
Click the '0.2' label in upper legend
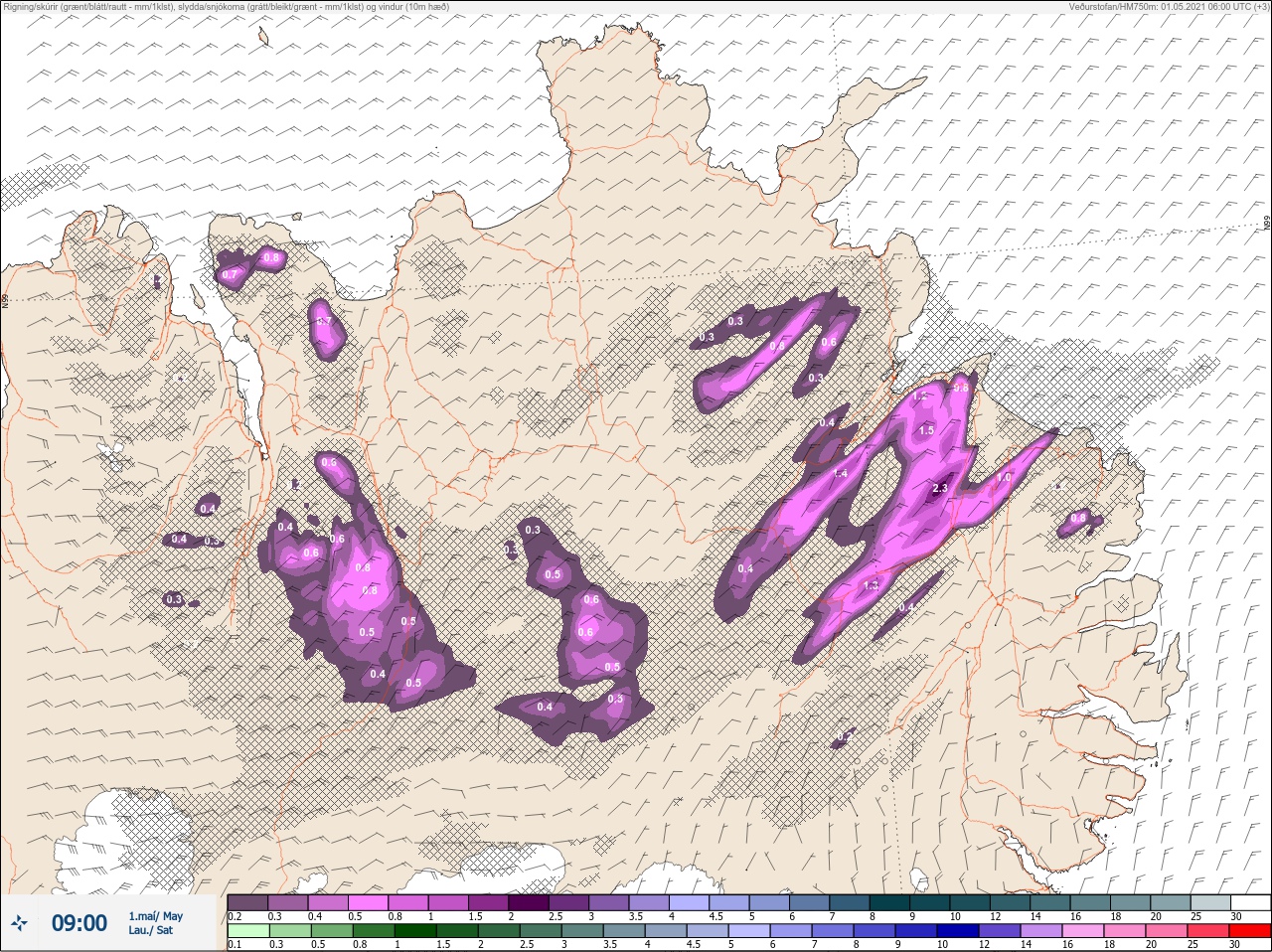pyautogui.click(x=235, y=915)
